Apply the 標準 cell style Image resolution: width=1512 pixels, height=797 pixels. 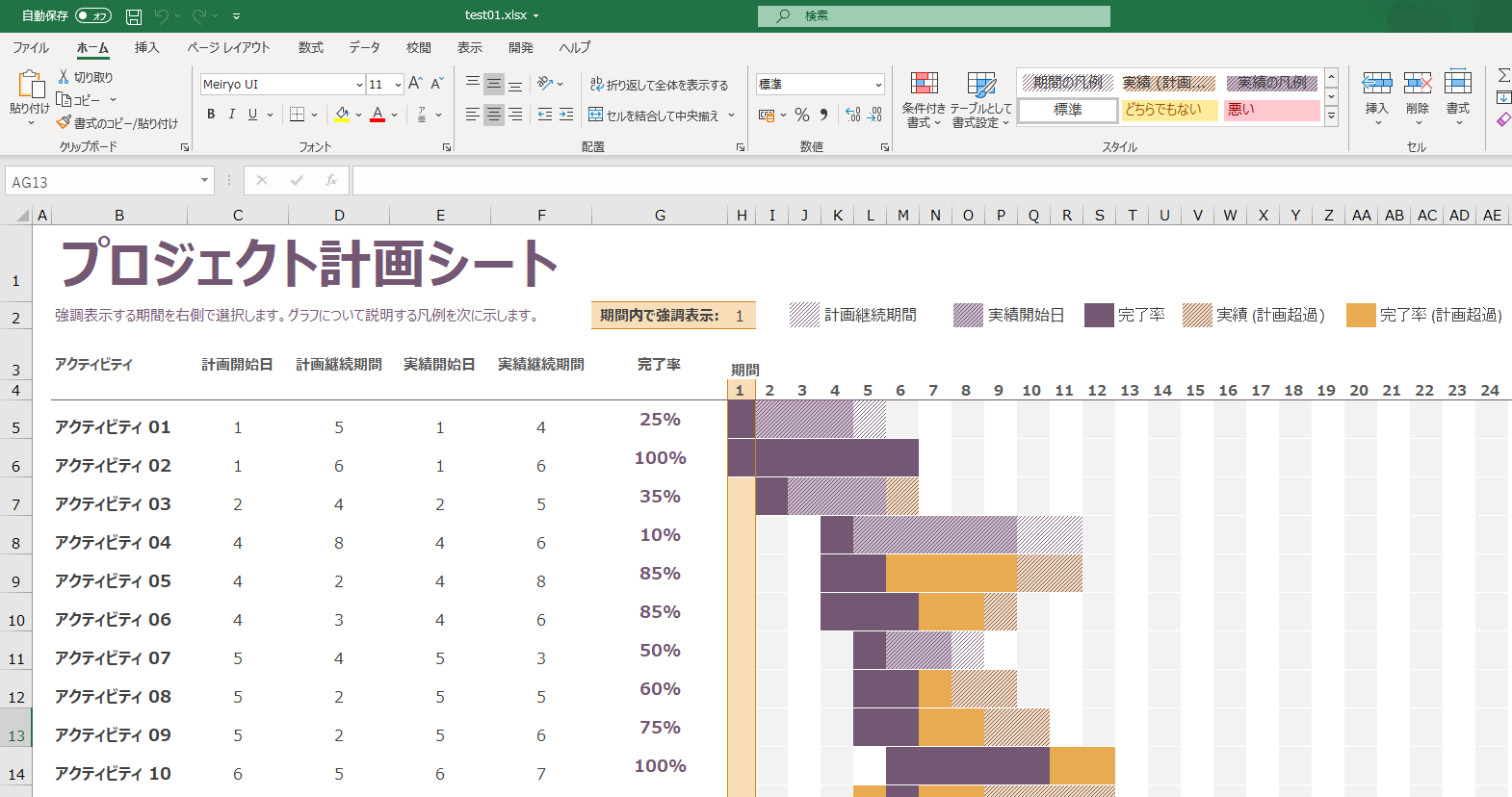1068,110
